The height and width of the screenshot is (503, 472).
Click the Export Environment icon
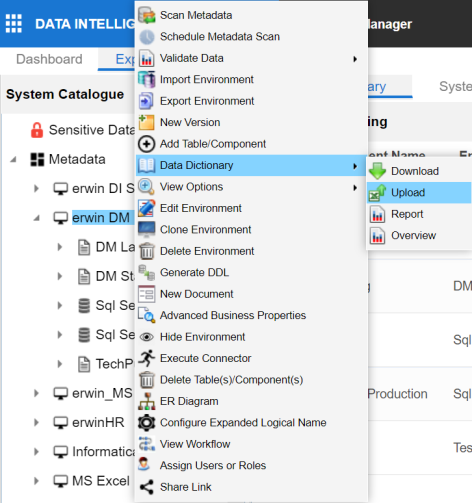146,101
